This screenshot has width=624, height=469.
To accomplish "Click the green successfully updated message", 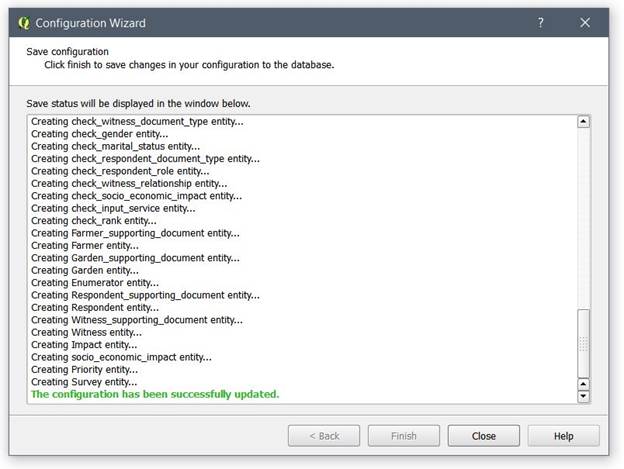I will click(155, 394).
